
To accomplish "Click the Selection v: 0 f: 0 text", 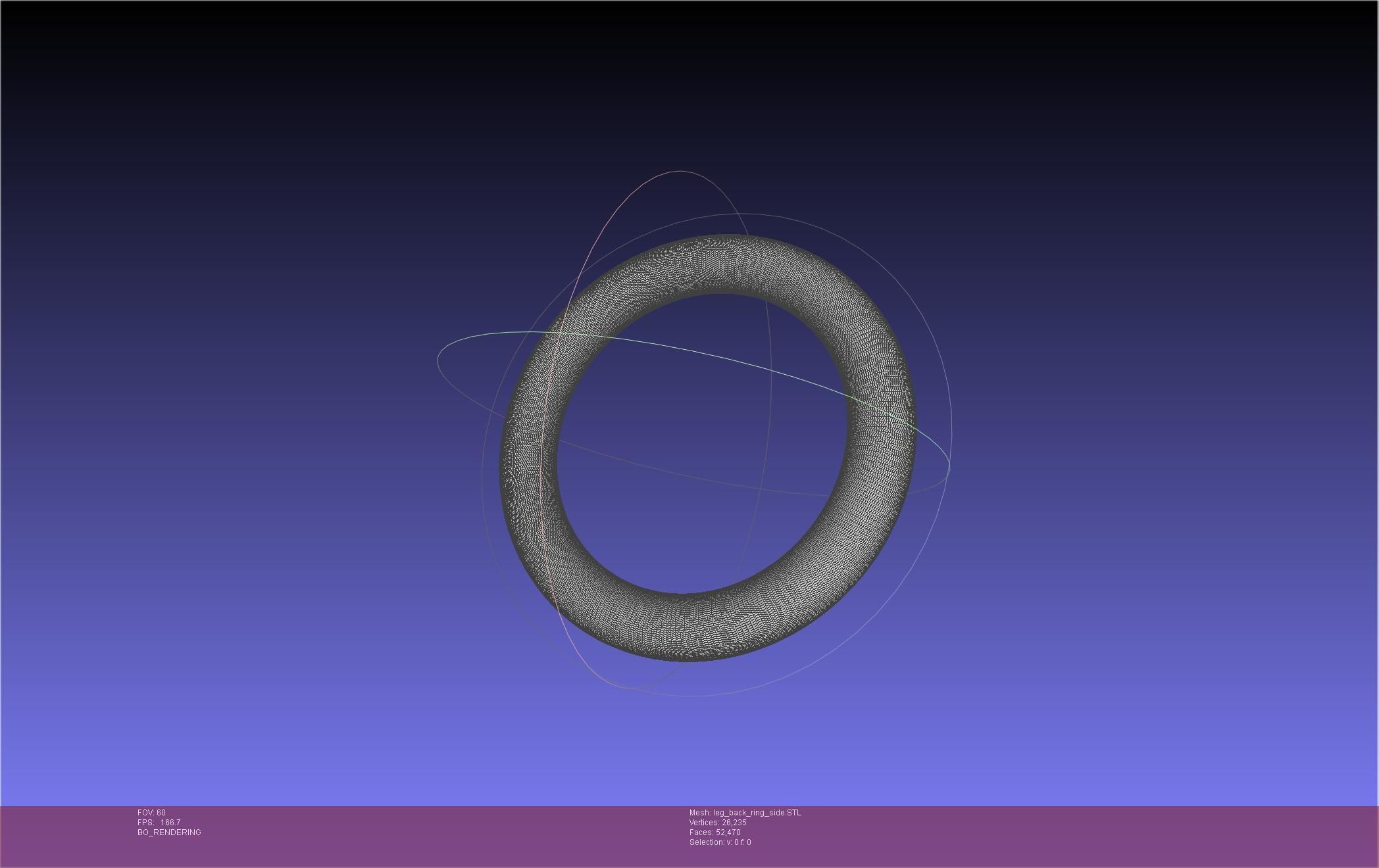I will point(720,842).
